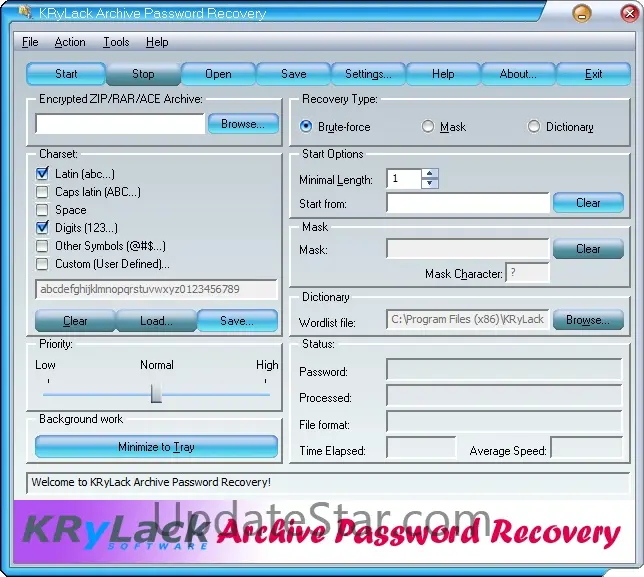Click the Average Speed field
This screenshot has width=644, height=577.
pos(586,448)
